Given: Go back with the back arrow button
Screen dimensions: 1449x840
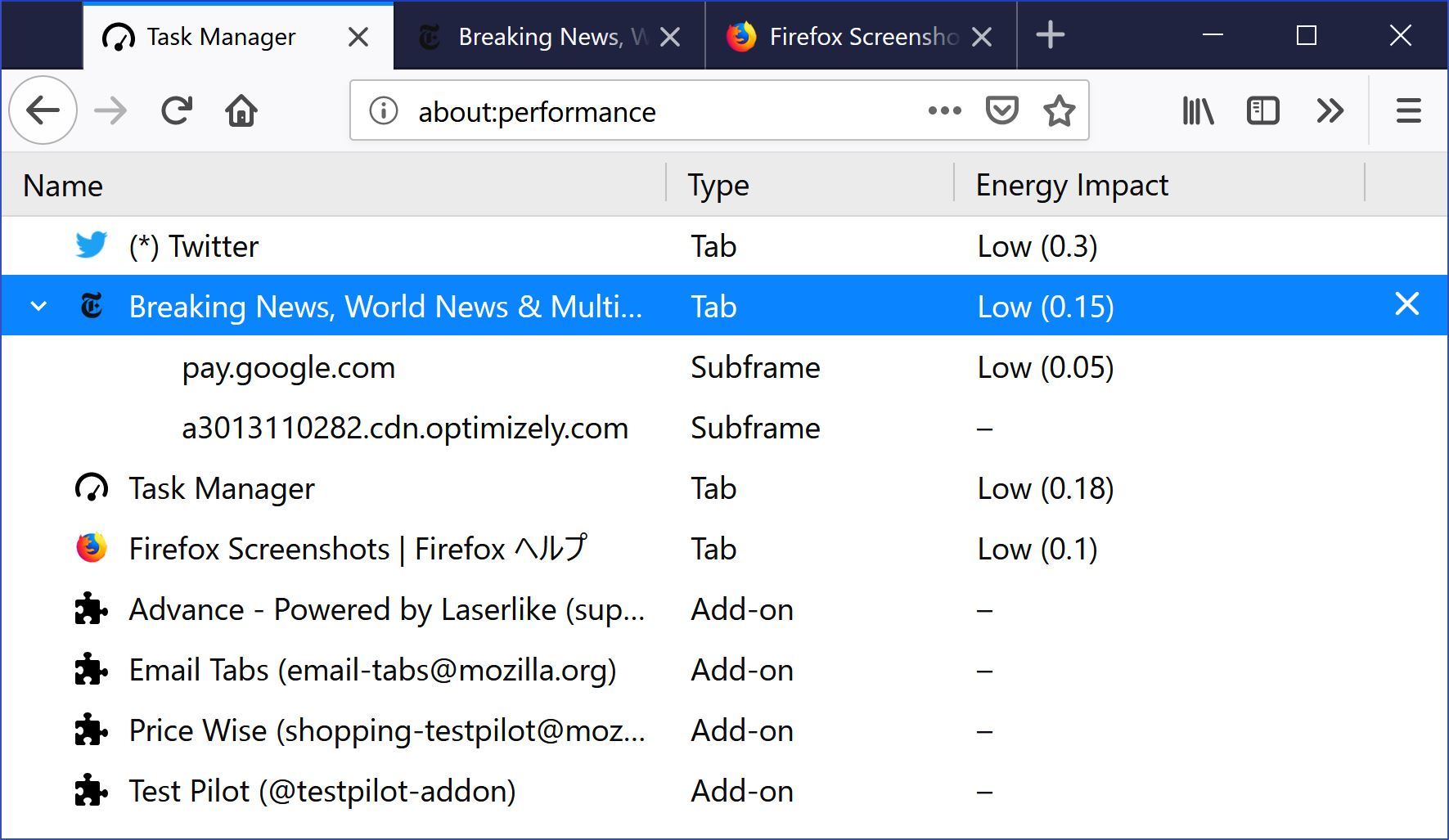Looking at the screenshot, I should [43, 110].
